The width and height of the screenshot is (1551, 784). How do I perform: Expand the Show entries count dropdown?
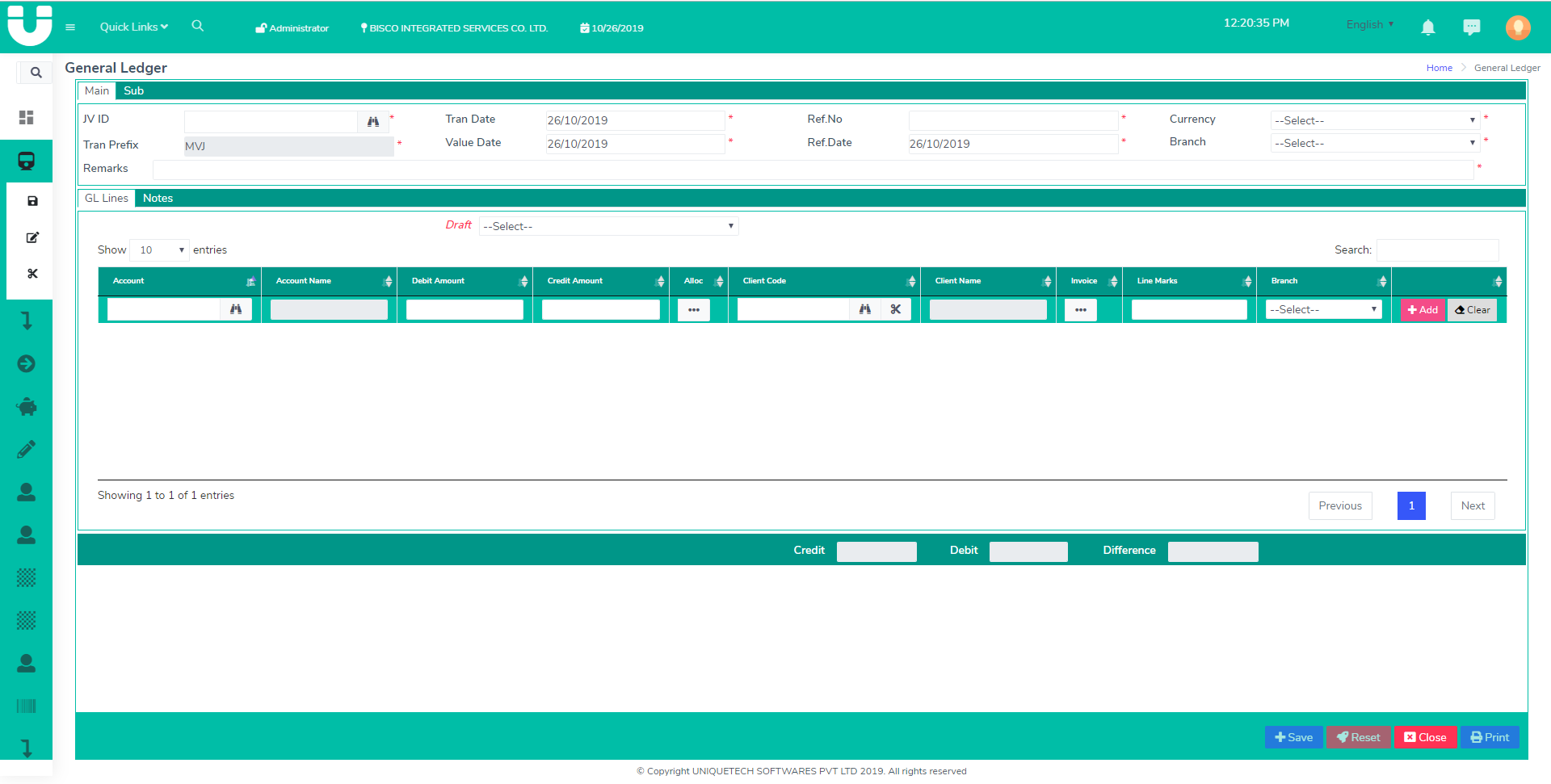coord(159,250)
